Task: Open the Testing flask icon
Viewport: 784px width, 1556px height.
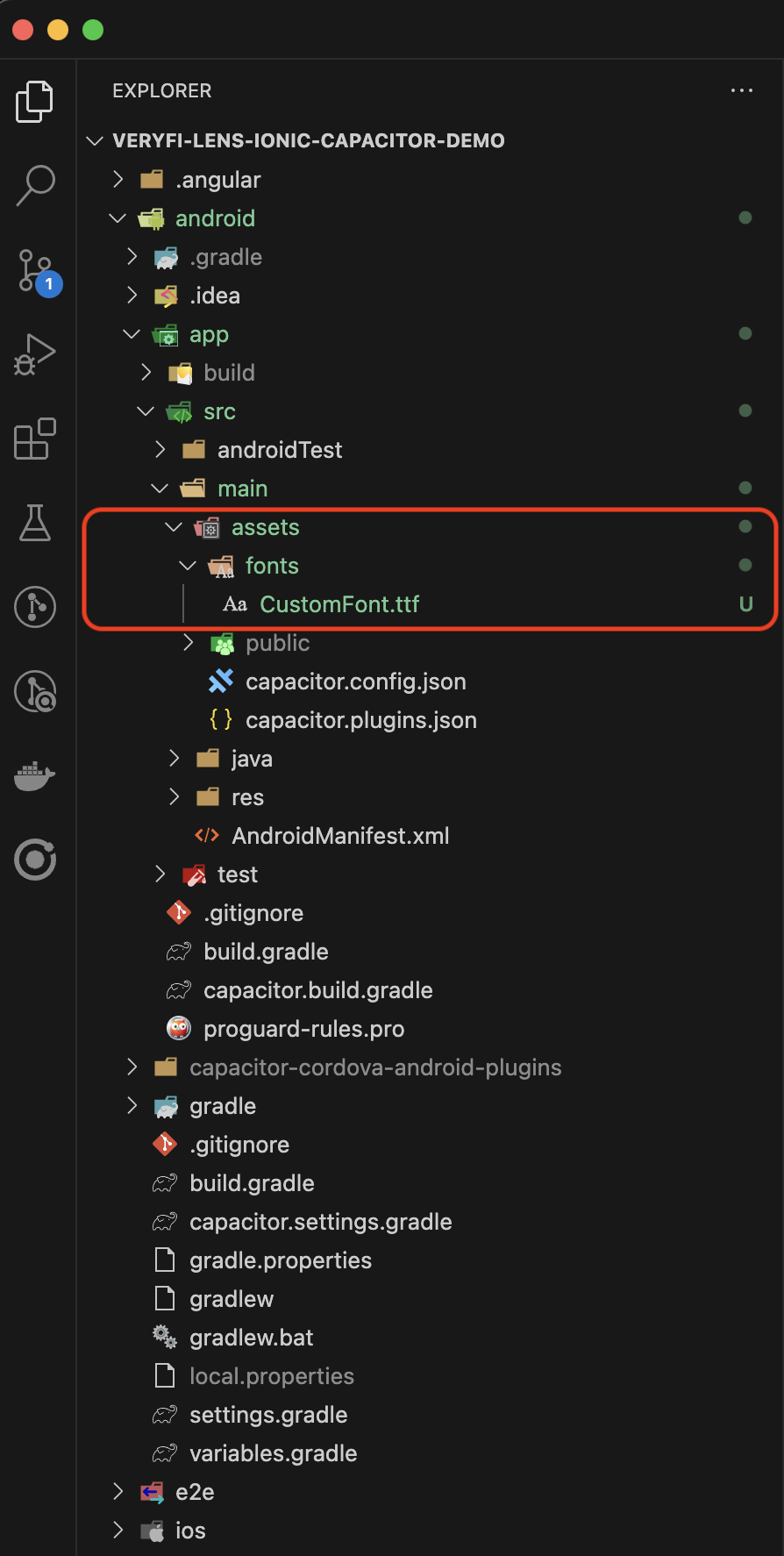Action: click(x=35, y=523)
